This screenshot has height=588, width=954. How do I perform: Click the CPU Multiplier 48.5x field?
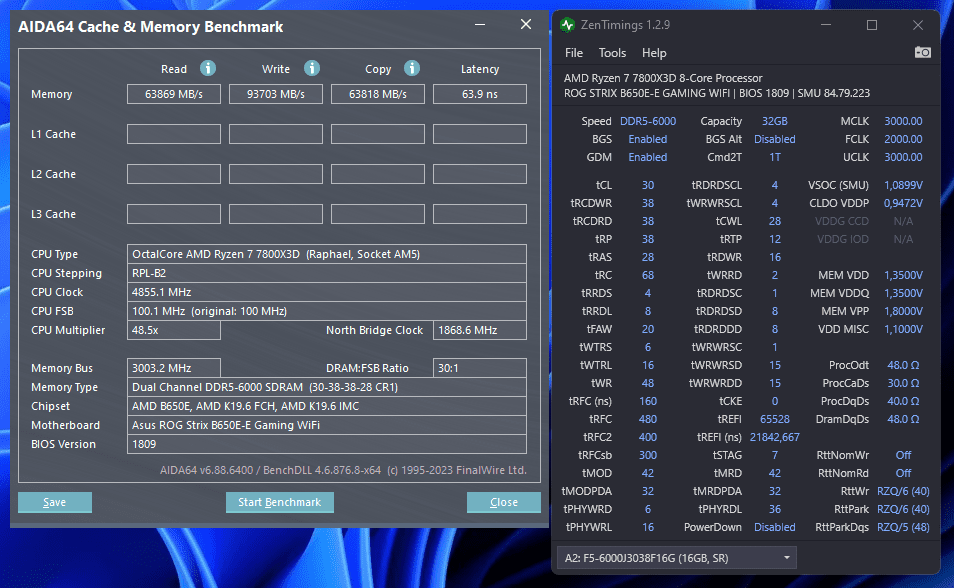(x=173, y=330)
